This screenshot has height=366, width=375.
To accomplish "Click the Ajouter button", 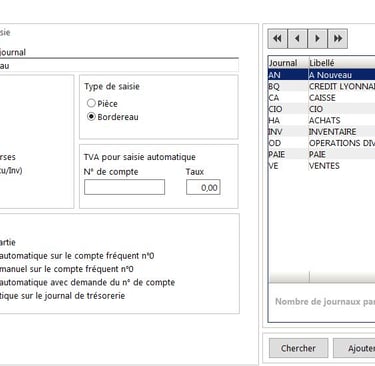I will click(354, 348).
